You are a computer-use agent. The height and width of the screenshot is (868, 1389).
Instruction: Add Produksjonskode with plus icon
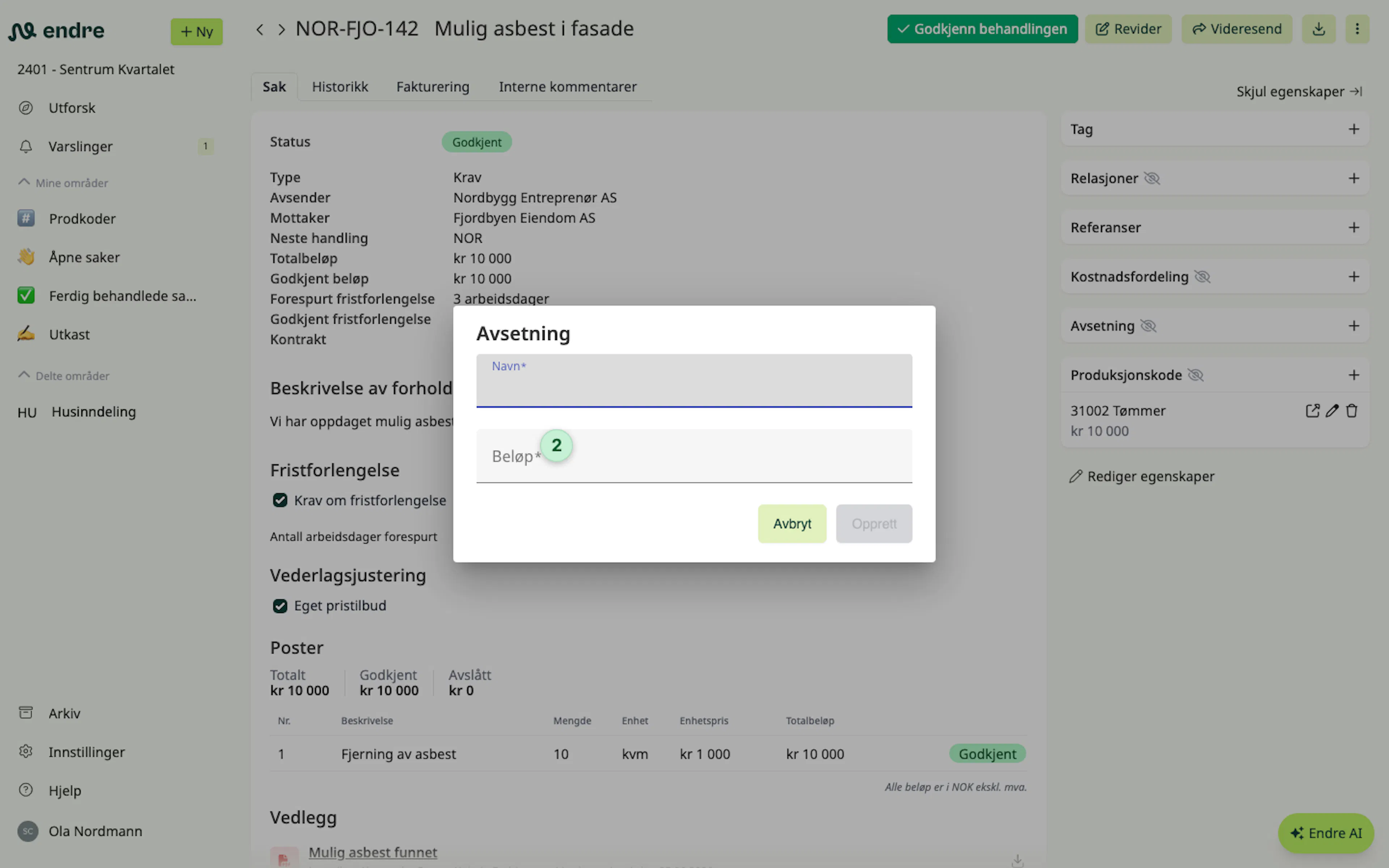tap(1354, 375)
